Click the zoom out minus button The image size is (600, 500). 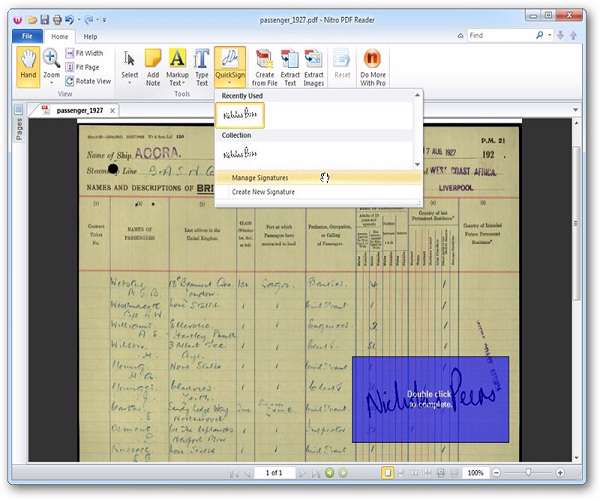(496, 473)
